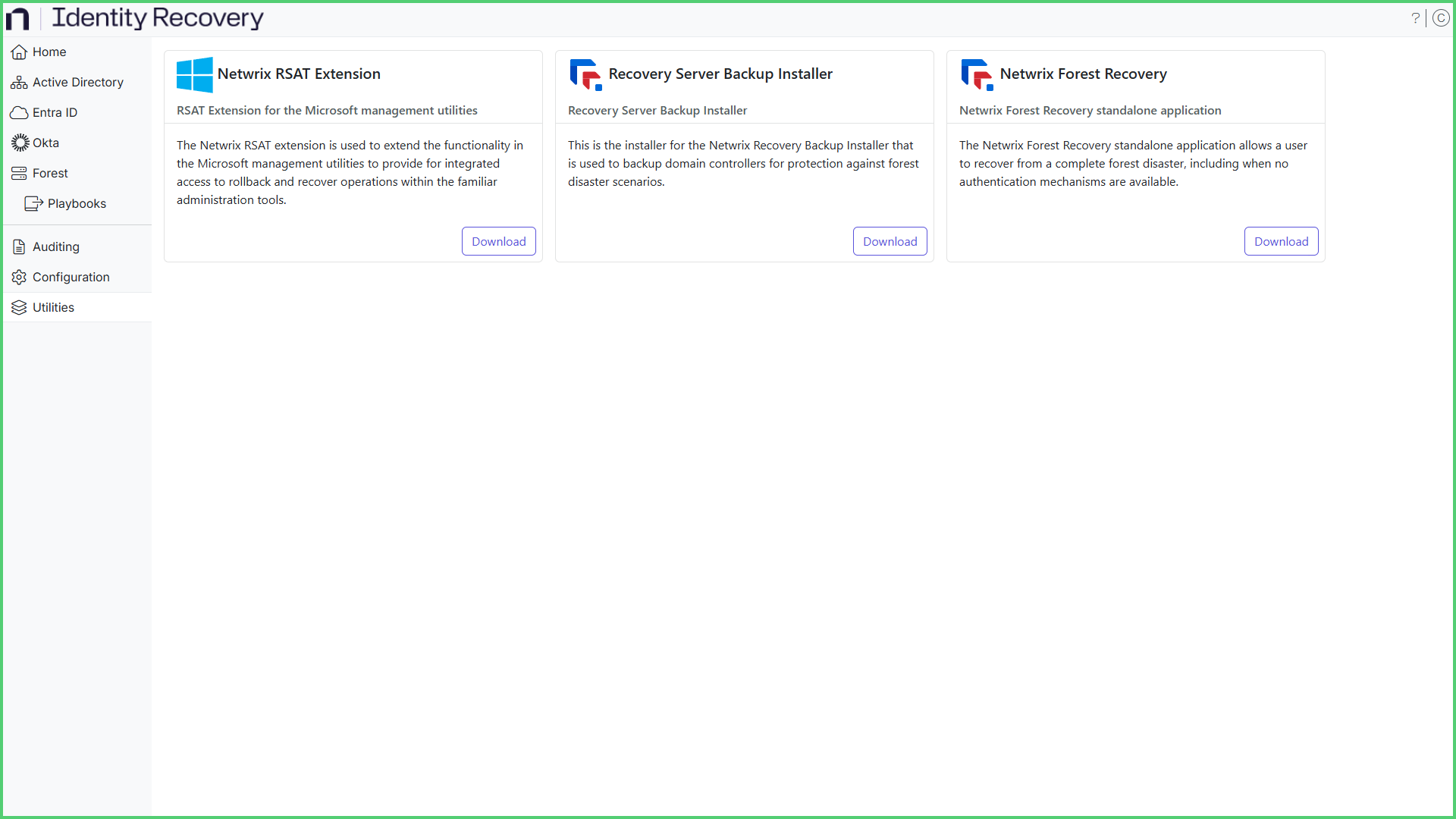Click the RSAT extension description paragraph
The width and height of the screenshot is (1456, 819).
click(x=350, y=173)
